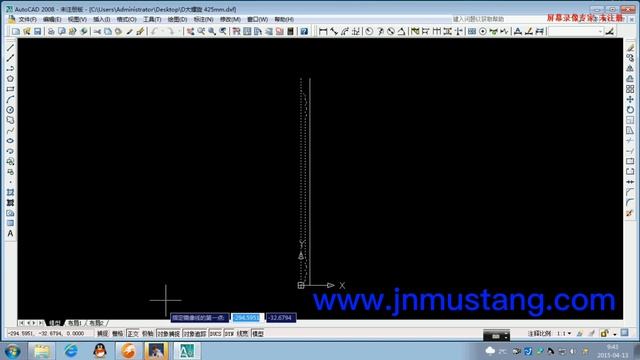Select the Ellipse draw tool
The width and height of the screenshot is (640, 360).
click(10, 141)
